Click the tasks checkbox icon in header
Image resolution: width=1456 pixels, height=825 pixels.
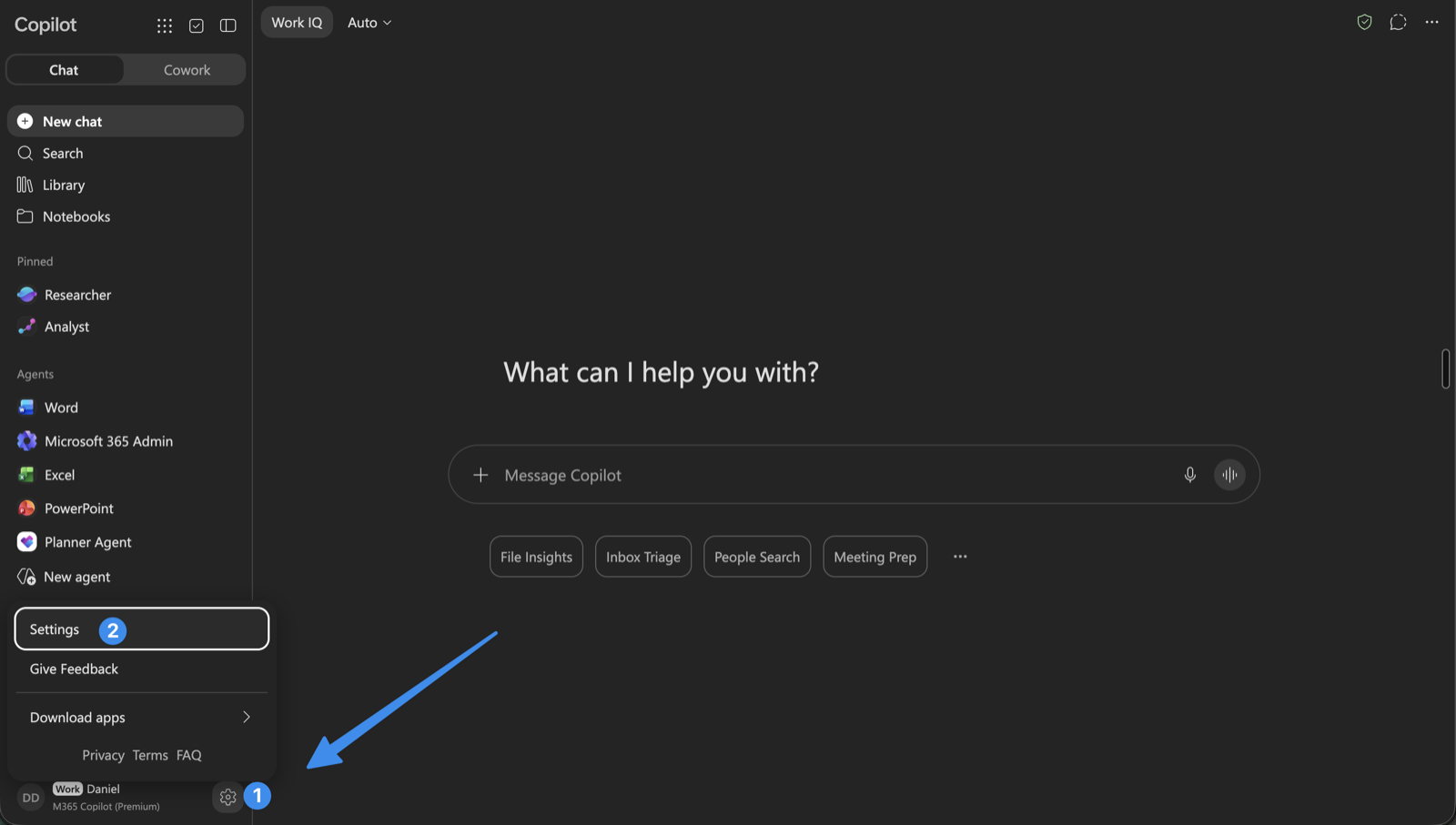[x=197, y=25]
